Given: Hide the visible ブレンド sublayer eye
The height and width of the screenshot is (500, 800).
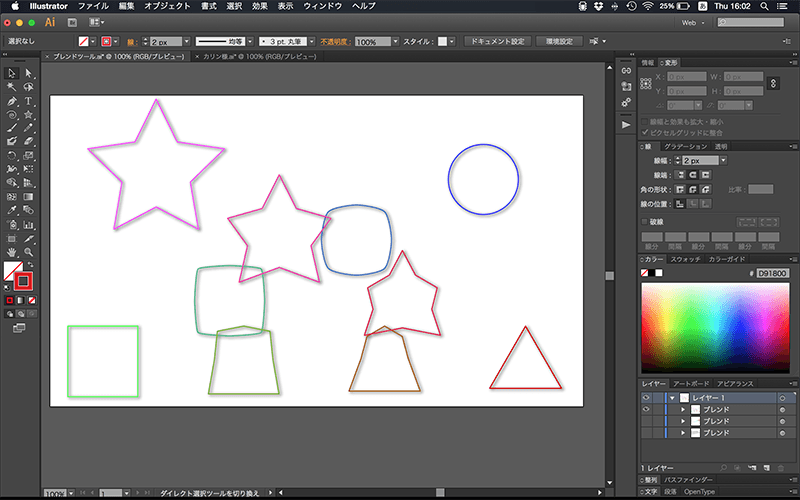Looking at the screenshot, I should pyautogui.click(x=646, y=409).
